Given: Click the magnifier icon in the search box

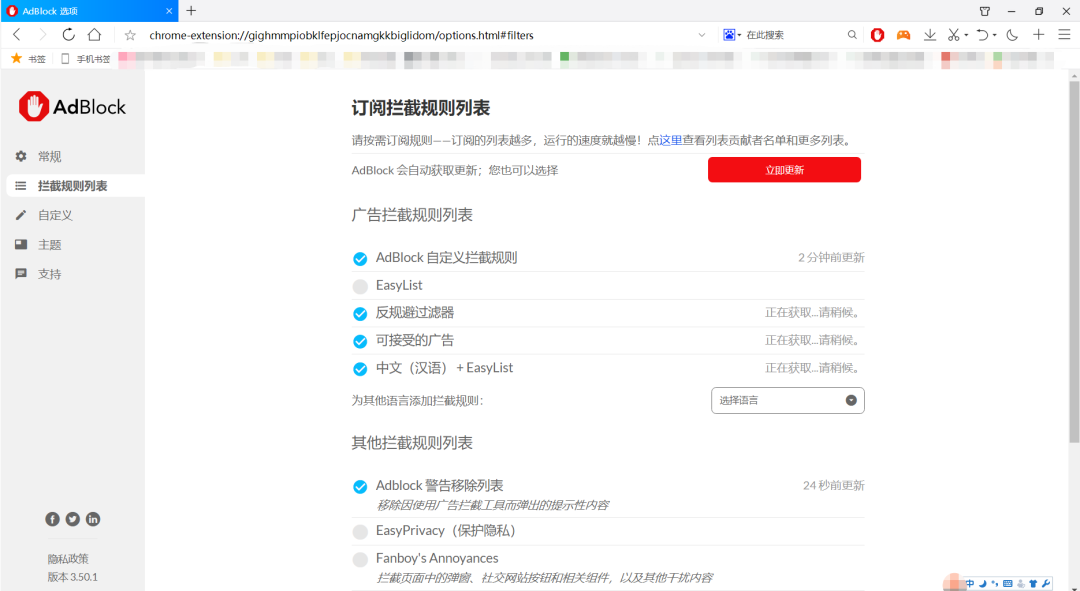Looking at the screenshot, I should 852,34.
